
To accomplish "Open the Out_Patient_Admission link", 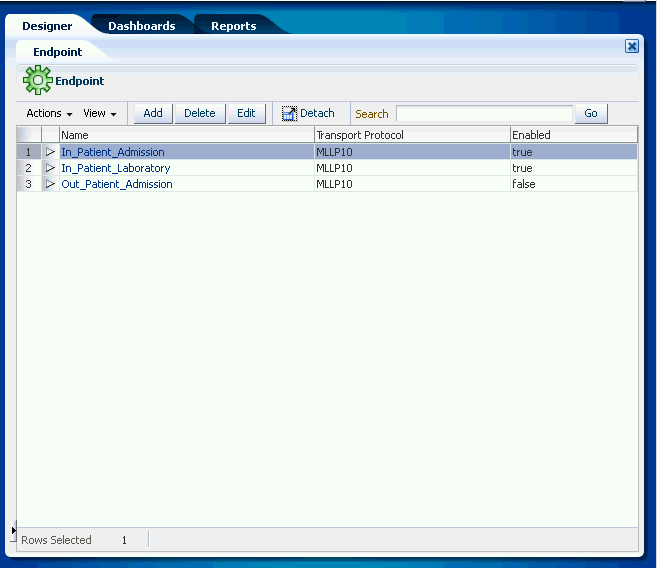I will pyautogui.click(x=117, y=184).
